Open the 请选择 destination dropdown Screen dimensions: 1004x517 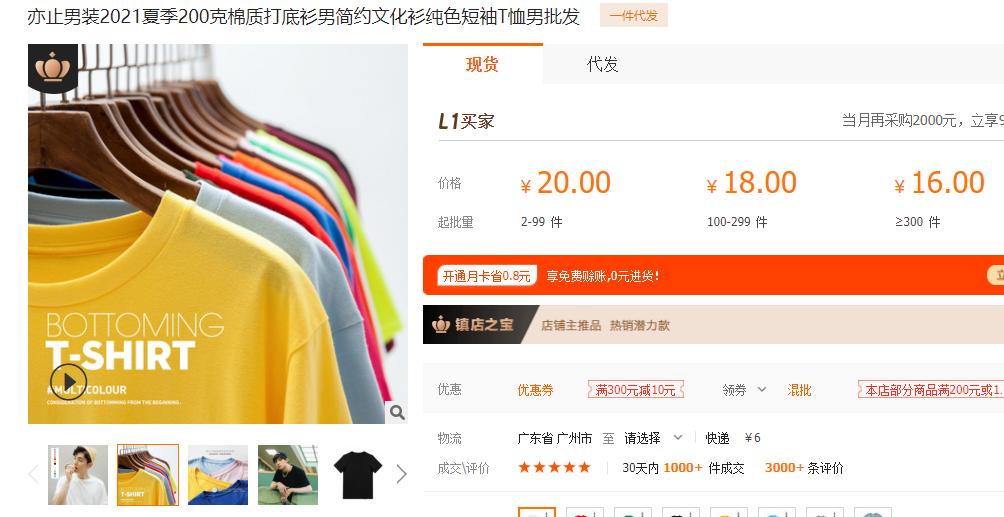pyautogui.click(x=653, y=438)
